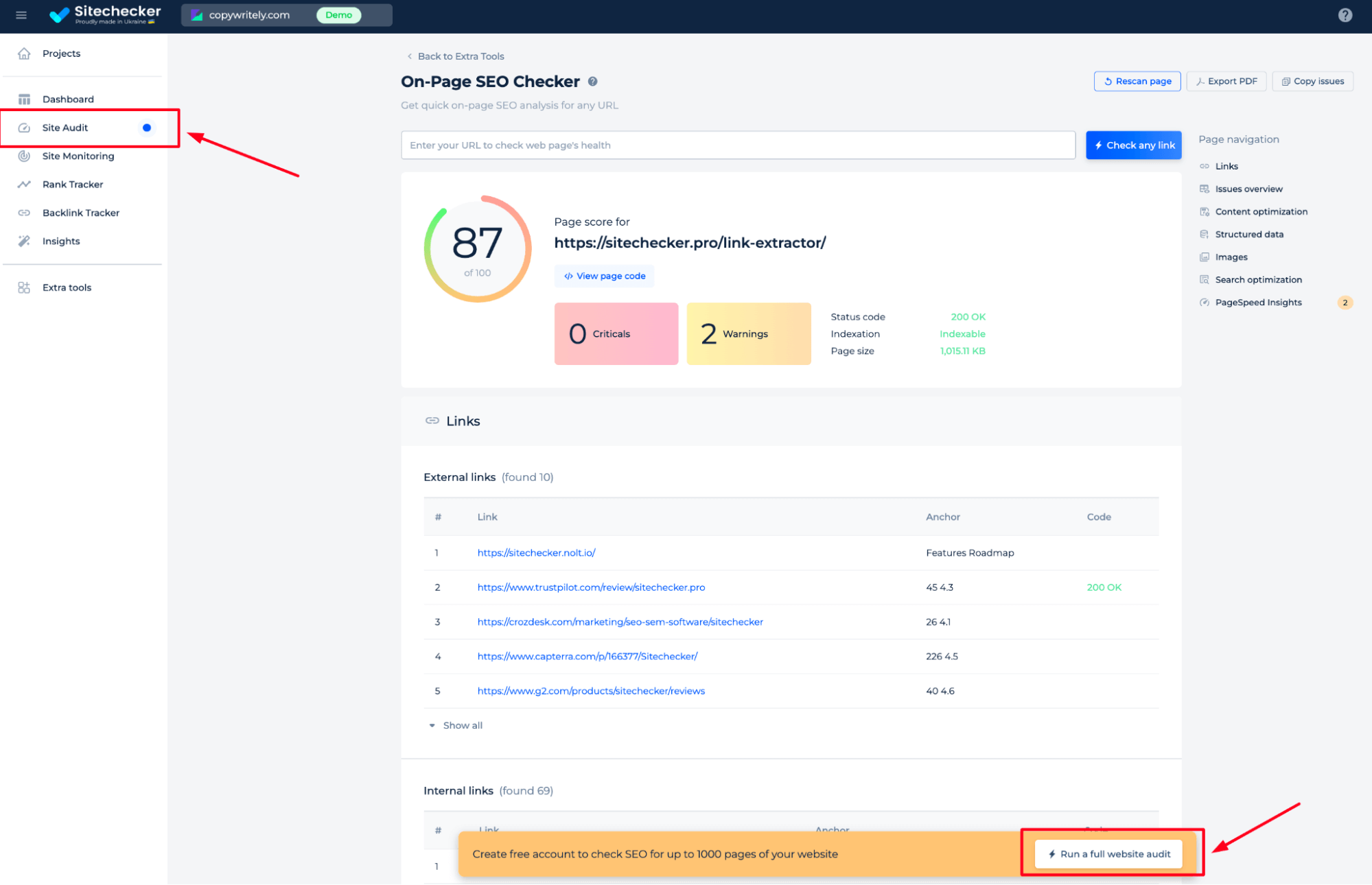Click the Issues overview icon
This screenshot has width=1372, height=885.
tap(1204, 189)
